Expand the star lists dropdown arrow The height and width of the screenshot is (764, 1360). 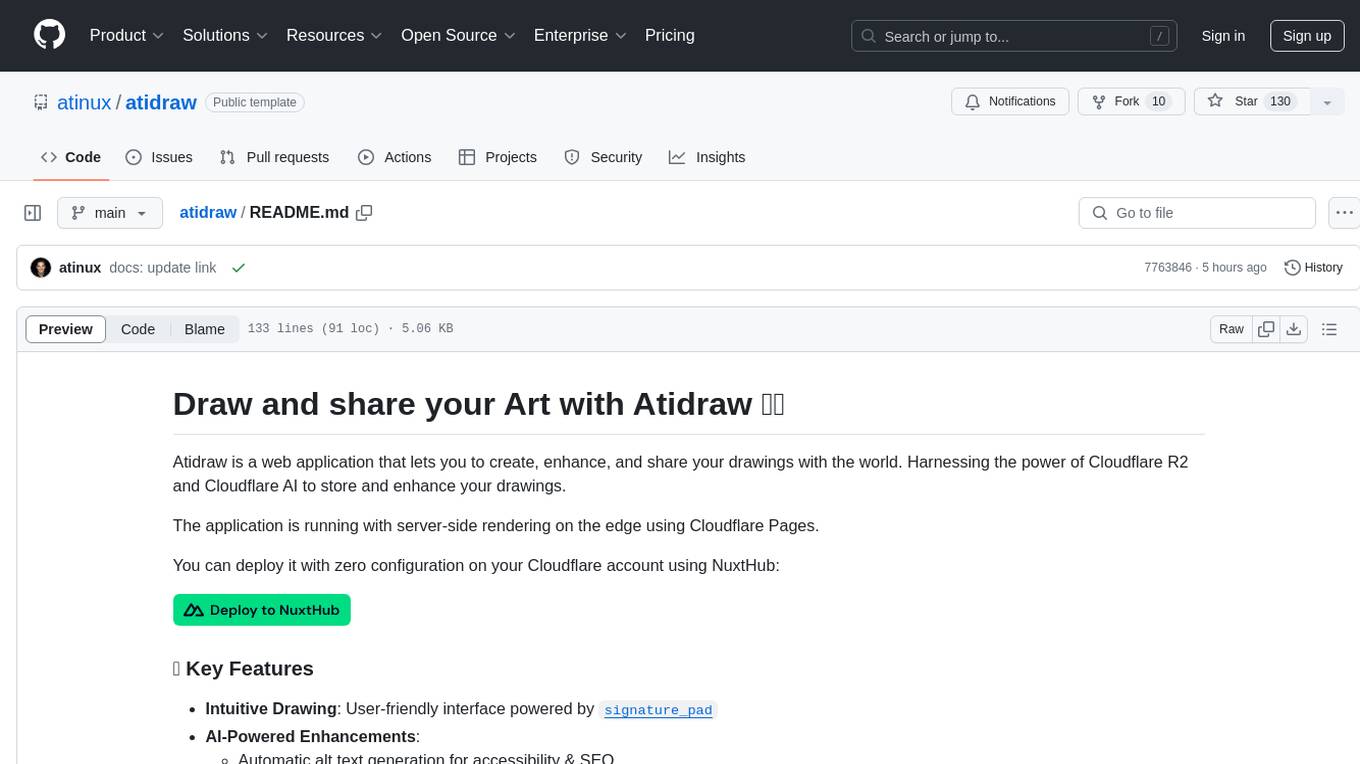click(x=1327, y=102)
